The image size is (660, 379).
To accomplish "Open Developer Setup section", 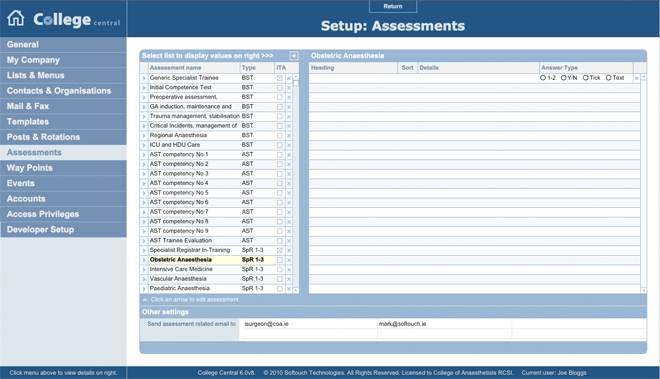I will (x=63, y=230).
